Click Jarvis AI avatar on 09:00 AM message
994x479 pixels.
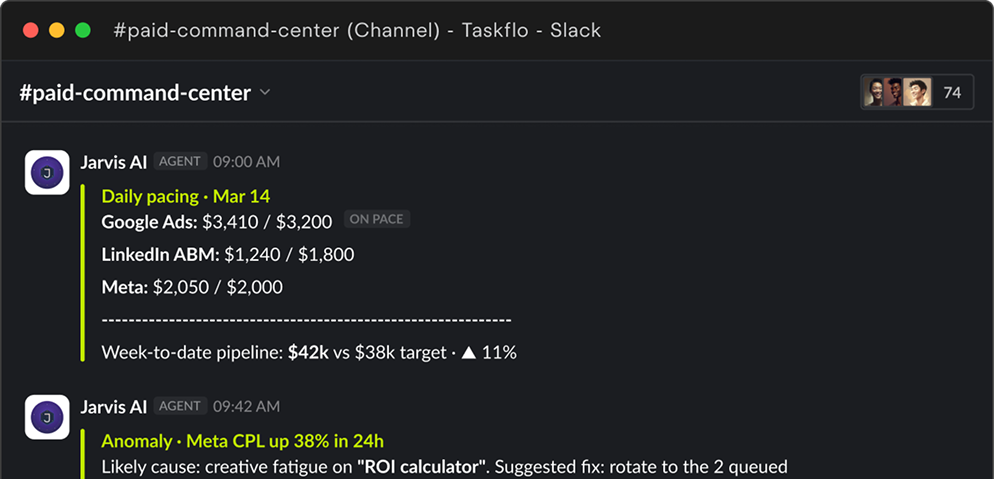tap(47, 172)
